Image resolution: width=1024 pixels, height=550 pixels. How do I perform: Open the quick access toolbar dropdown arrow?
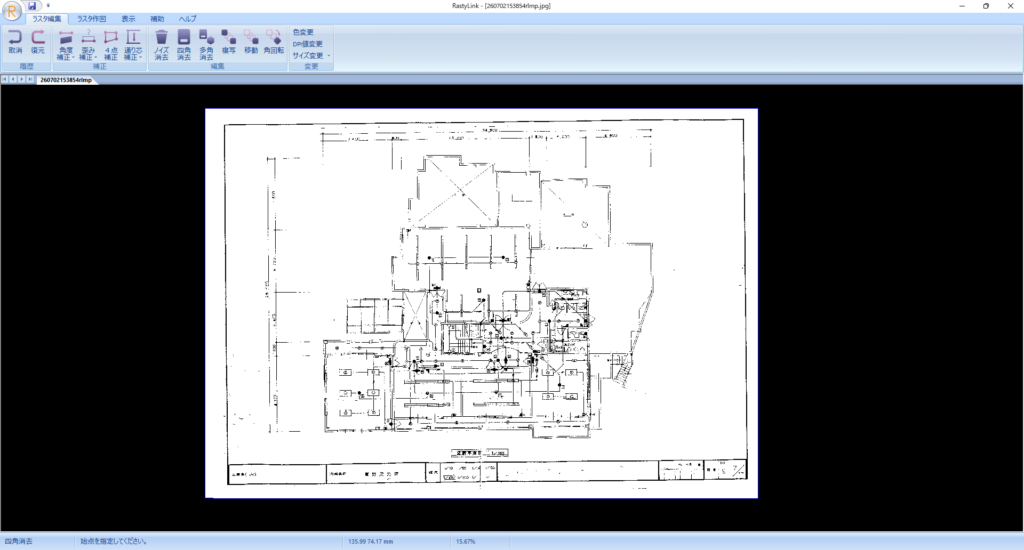[48, 6]
